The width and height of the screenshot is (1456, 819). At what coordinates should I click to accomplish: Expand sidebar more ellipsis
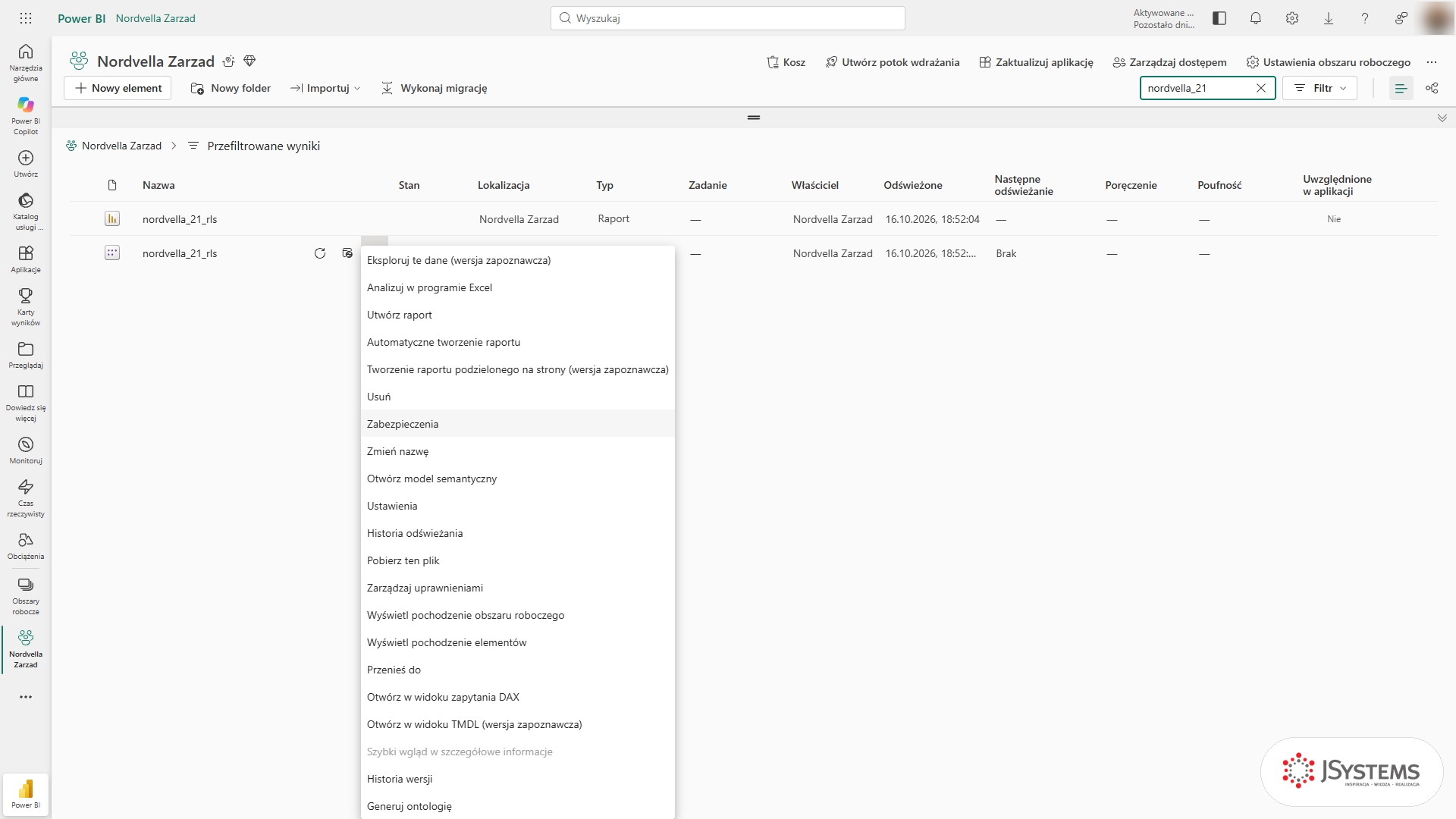pos(26,697)
